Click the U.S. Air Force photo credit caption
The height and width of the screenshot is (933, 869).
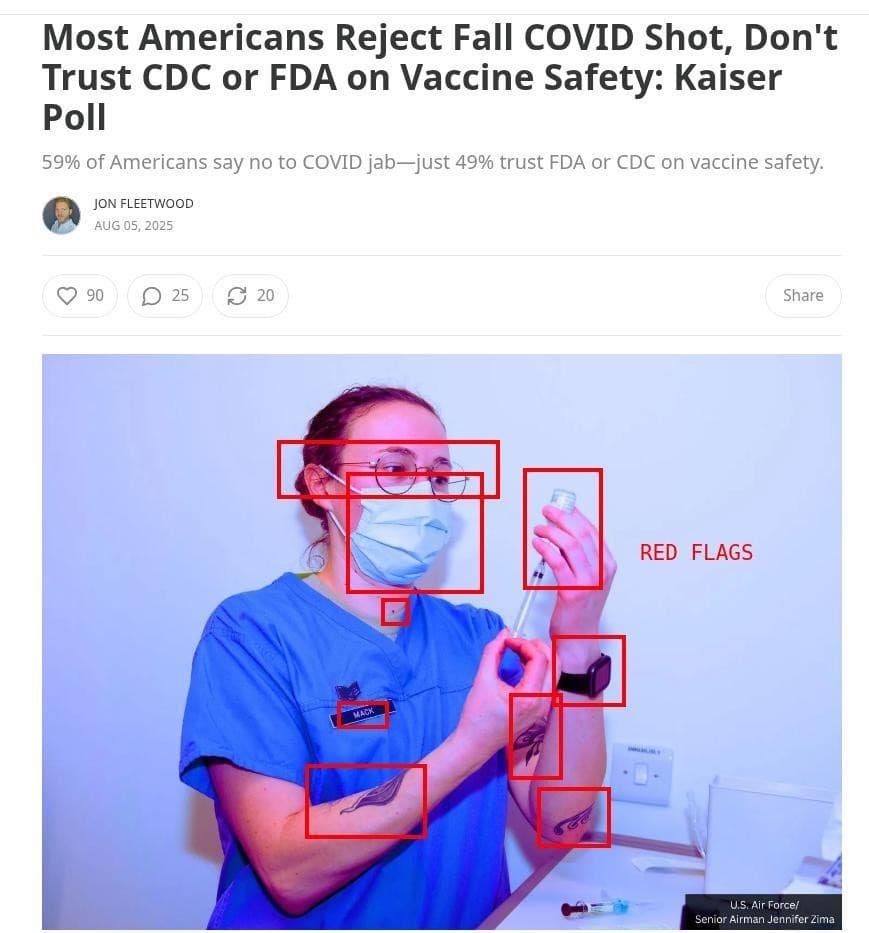tap(764, 912)
